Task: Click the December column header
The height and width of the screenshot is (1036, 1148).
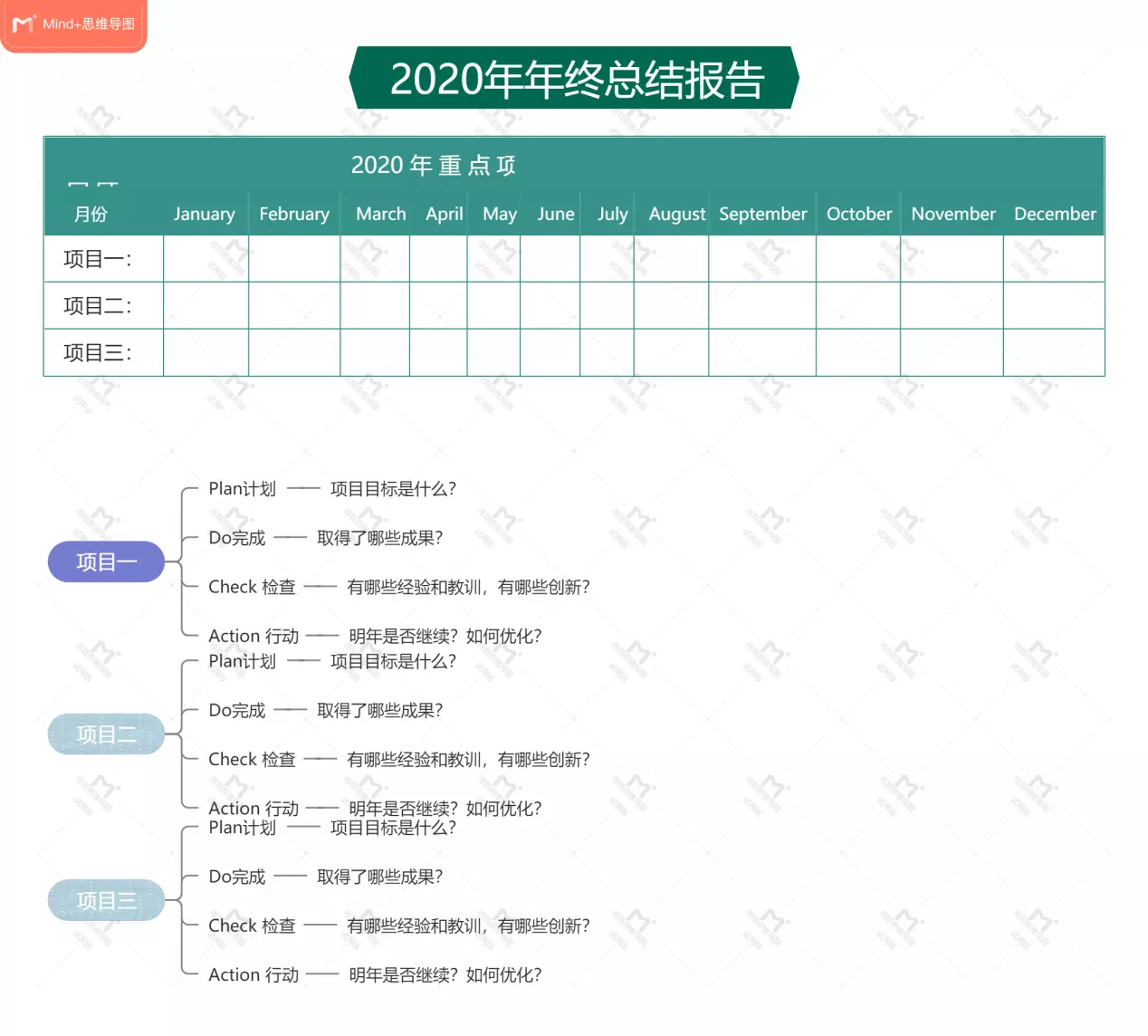Action: coord(1054,215)
